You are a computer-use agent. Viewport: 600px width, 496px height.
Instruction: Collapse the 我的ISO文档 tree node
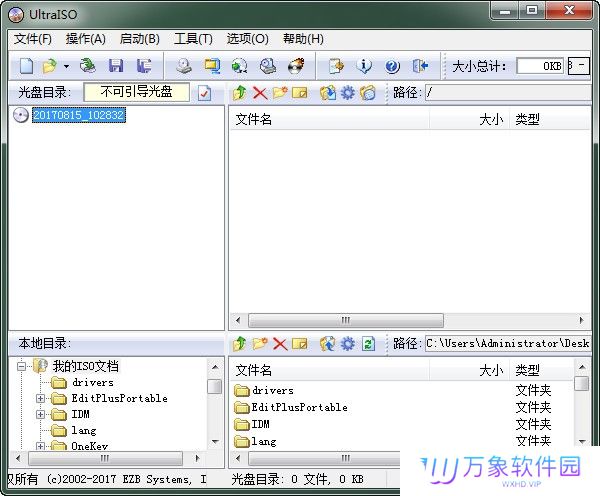(x=21, y=367)
